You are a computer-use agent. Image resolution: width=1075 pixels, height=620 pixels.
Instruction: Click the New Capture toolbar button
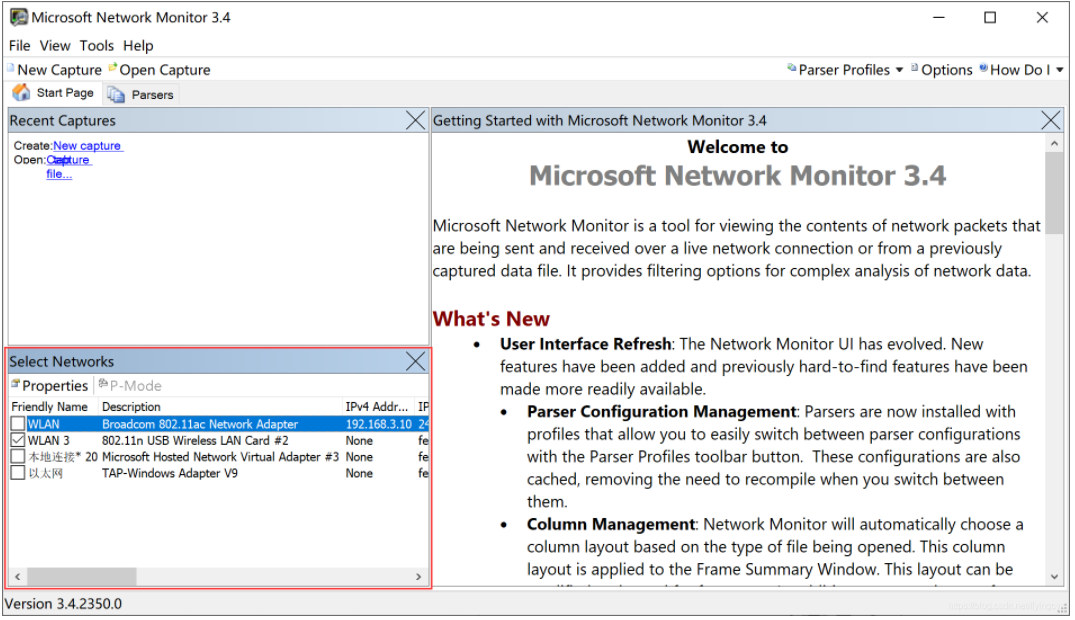pos(55,70)
